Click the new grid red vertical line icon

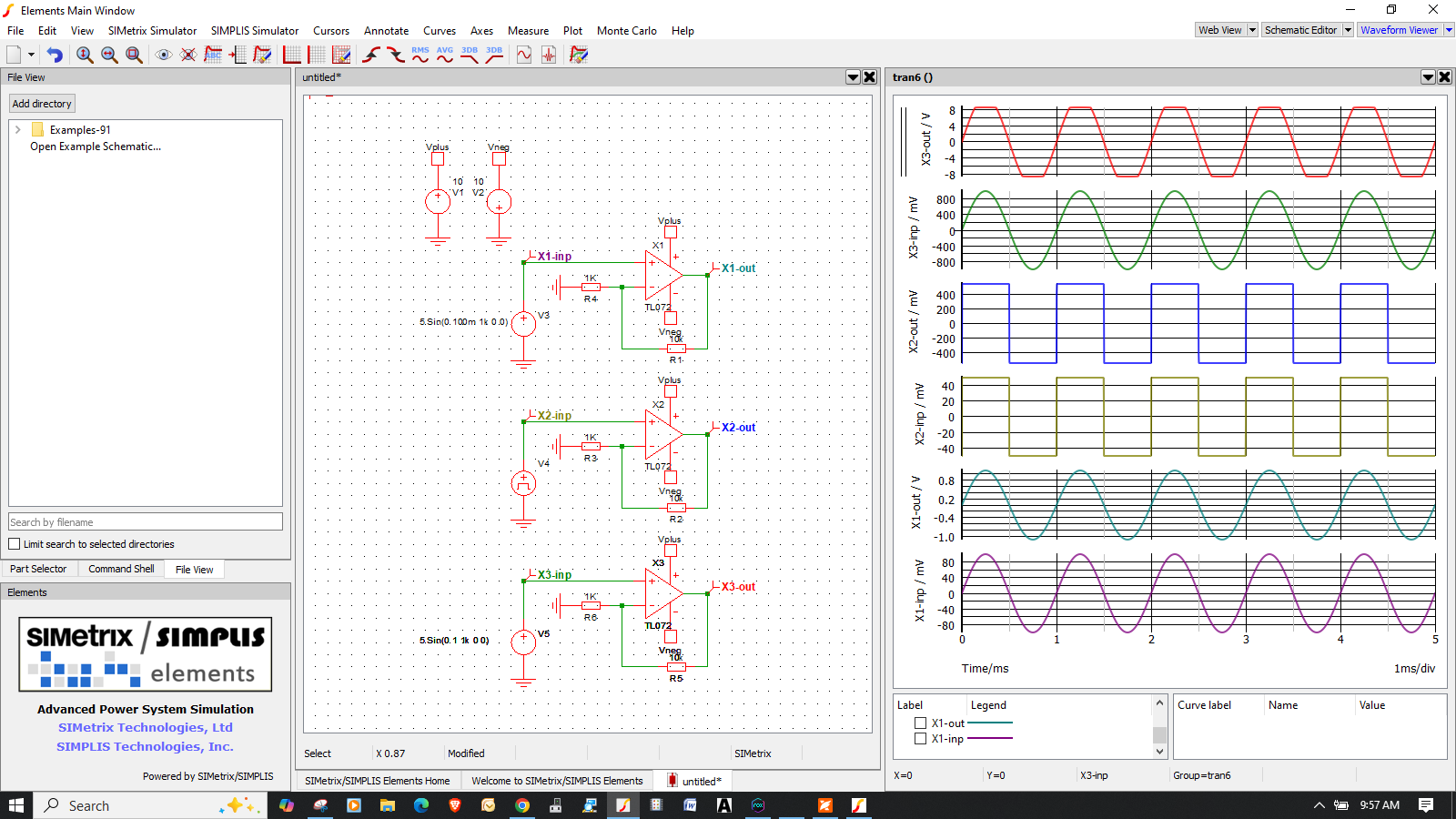pyautogui.click(x=317, y=55)
